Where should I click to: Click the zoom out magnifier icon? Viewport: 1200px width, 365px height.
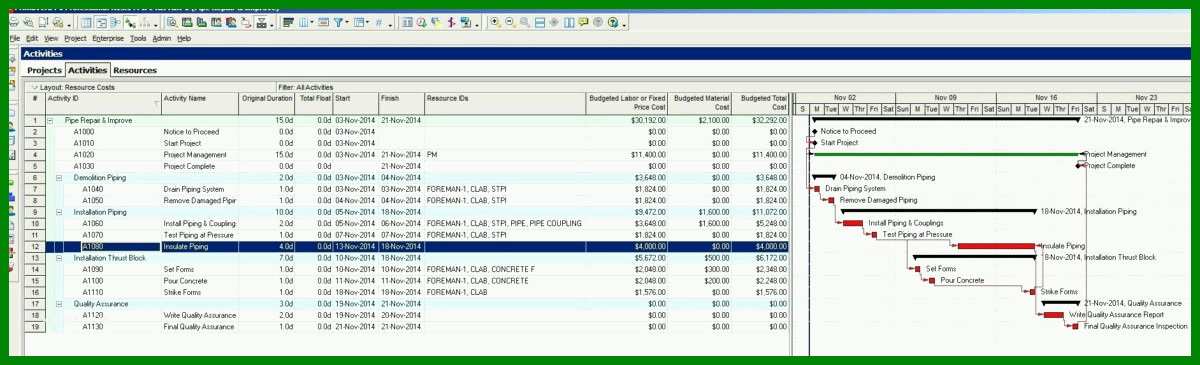(x=509, y=21)
